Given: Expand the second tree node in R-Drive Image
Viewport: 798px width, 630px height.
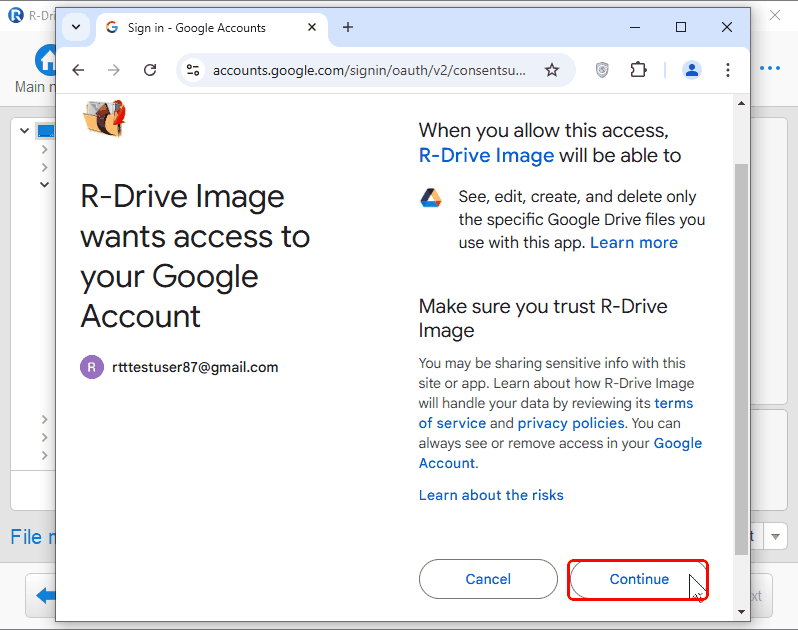Looking at the screenshot, I should [x=45, y=149].
